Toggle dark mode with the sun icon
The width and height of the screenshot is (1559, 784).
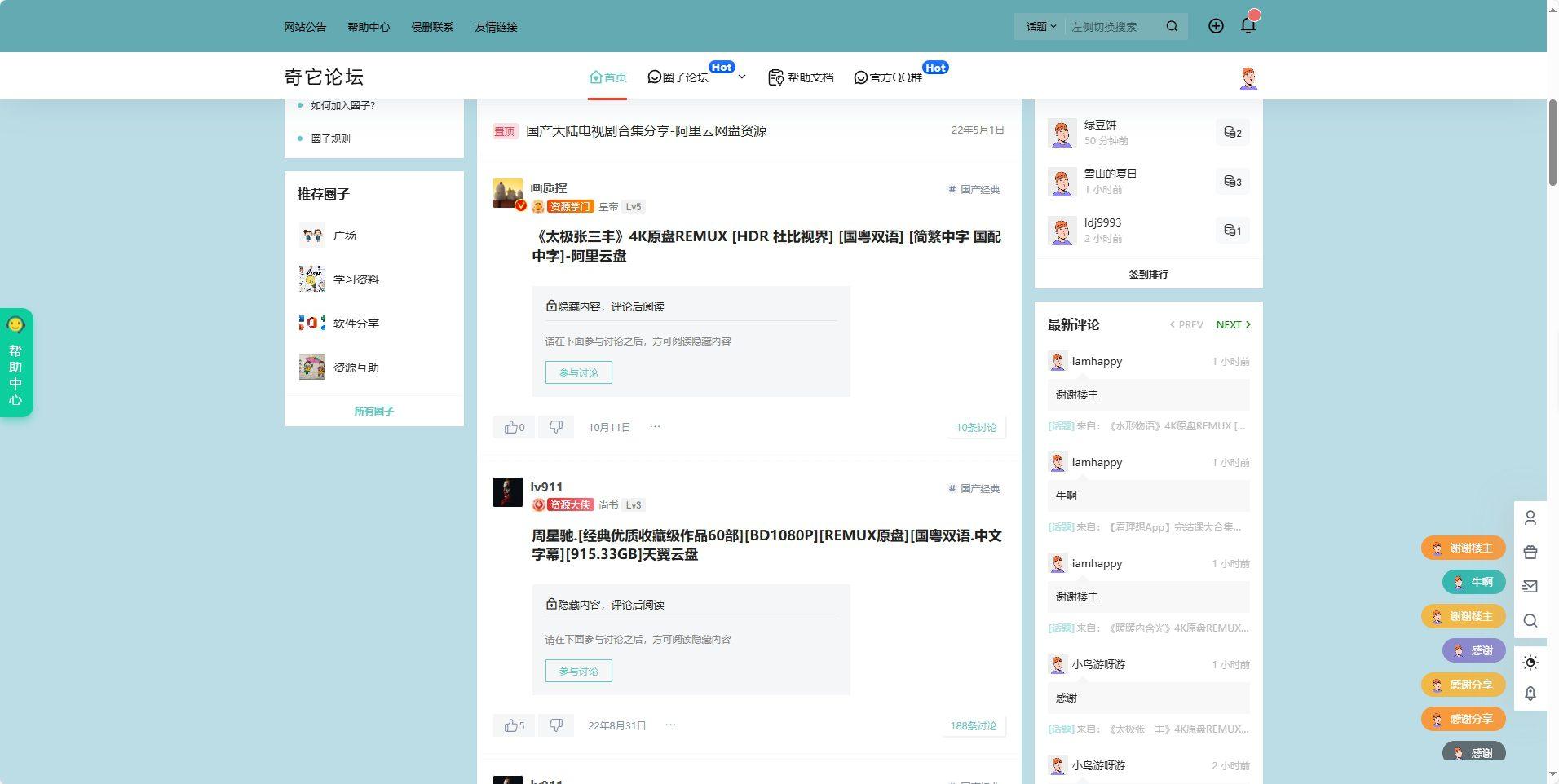1530,663
